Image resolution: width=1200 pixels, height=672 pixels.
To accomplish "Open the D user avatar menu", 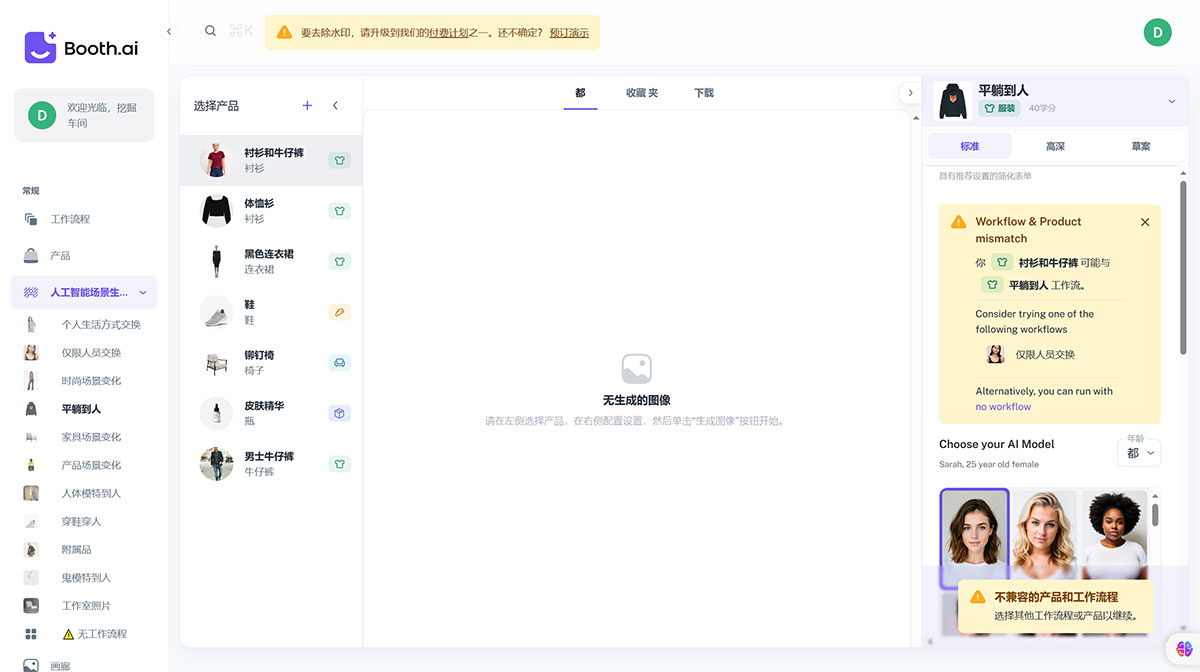I will [x=1157, y=31].
